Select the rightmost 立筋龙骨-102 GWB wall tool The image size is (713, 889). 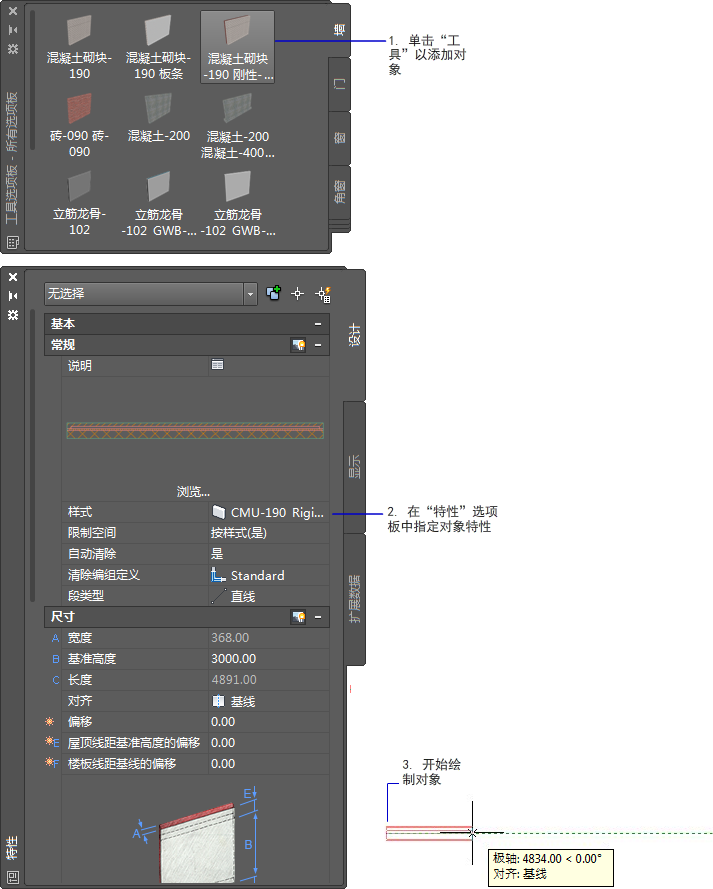click(x=237, y=205)
